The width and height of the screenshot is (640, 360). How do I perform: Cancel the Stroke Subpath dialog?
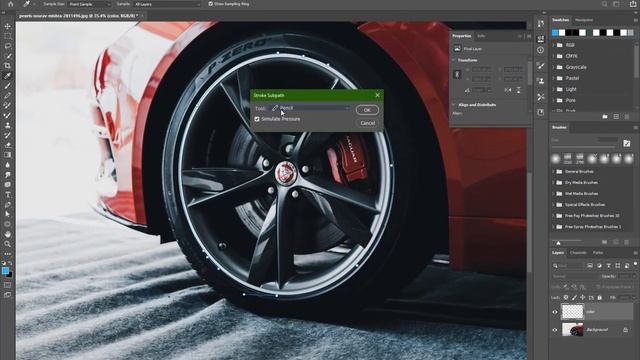[367, 123]
